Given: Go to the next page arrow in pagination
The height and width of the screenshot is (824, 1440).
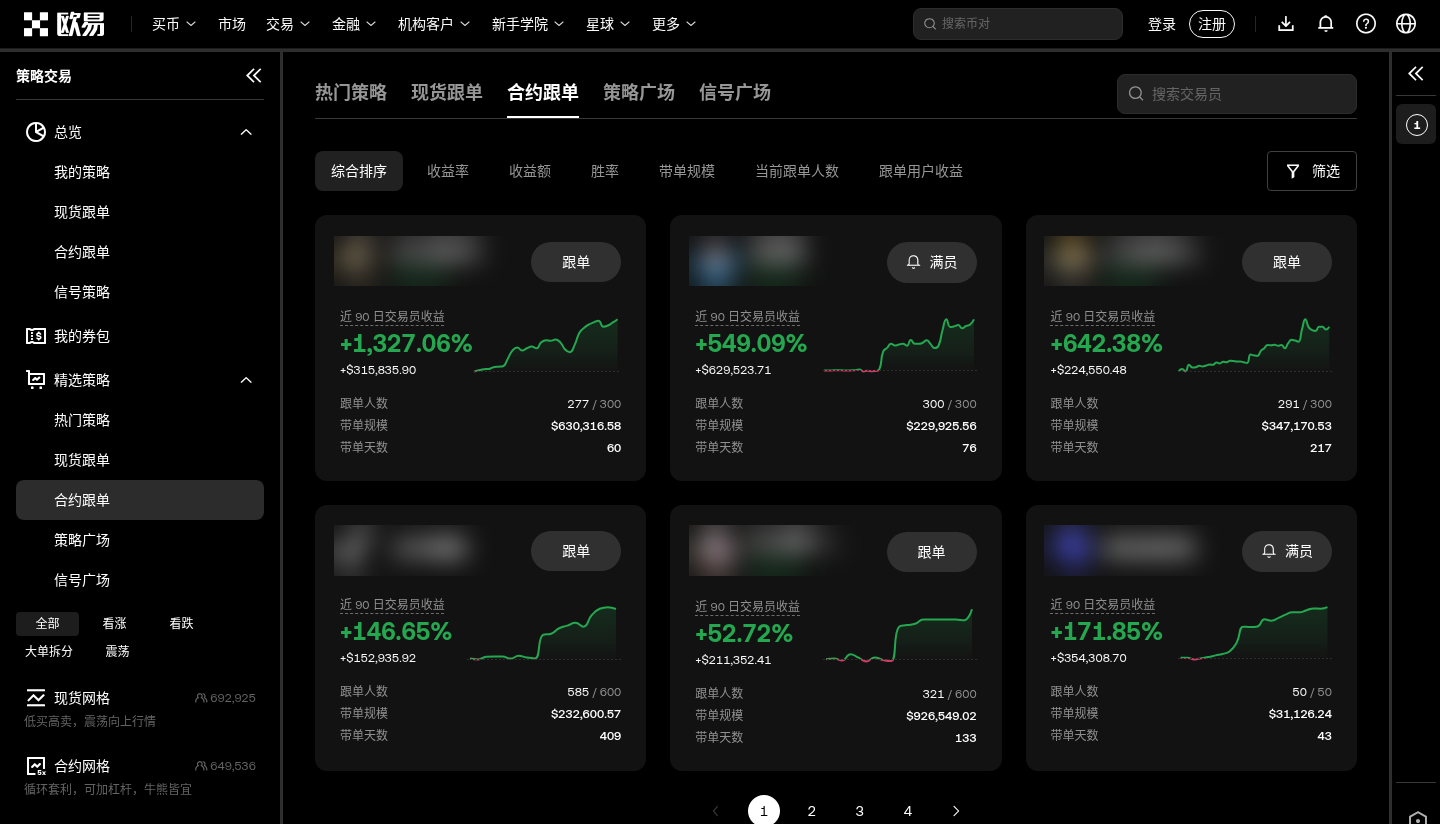Looking at the screenshot, I should [x=956, y=811].
